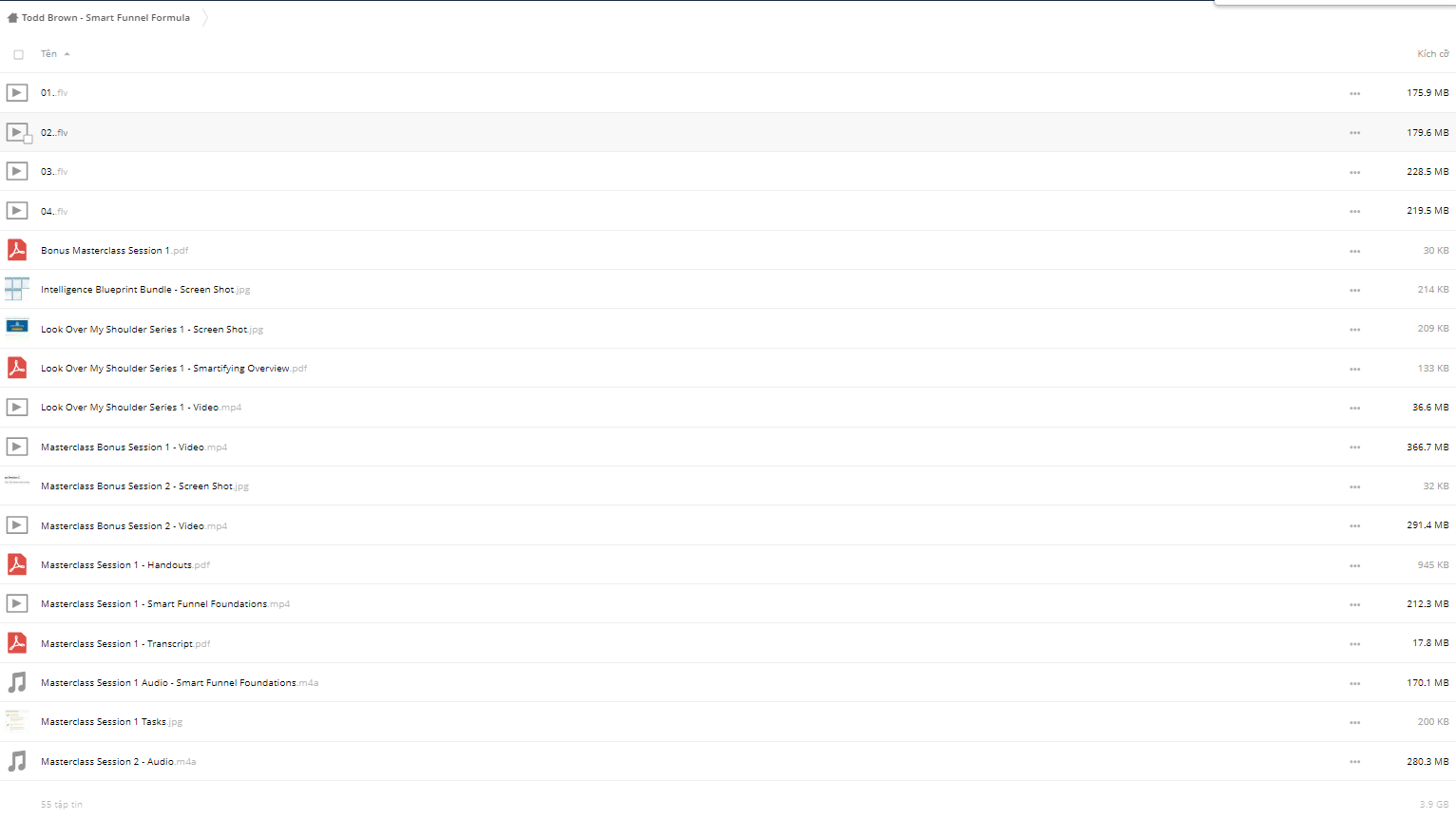Click the PDF icon for Masterclass Session 1 - Transcript
Viewport: 1456px width, 819px height.
tap(17, 643)
